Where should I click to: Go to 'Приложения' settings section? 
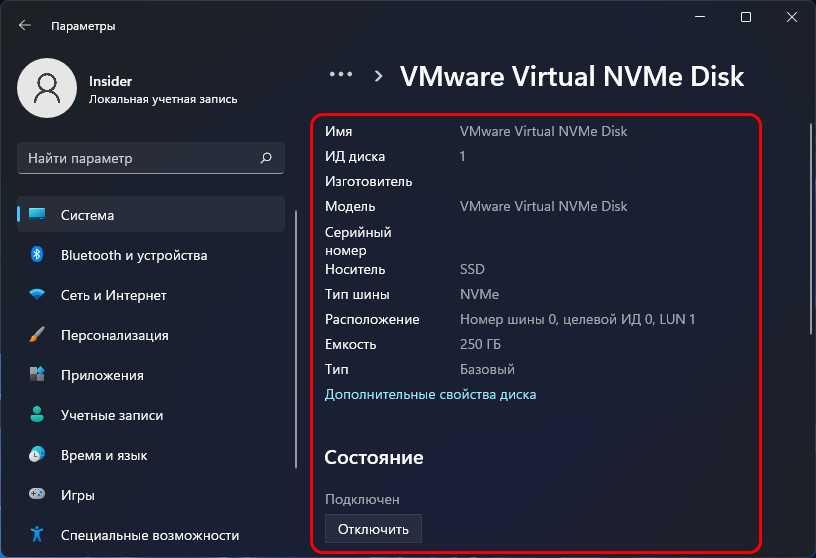pos(102,375)
